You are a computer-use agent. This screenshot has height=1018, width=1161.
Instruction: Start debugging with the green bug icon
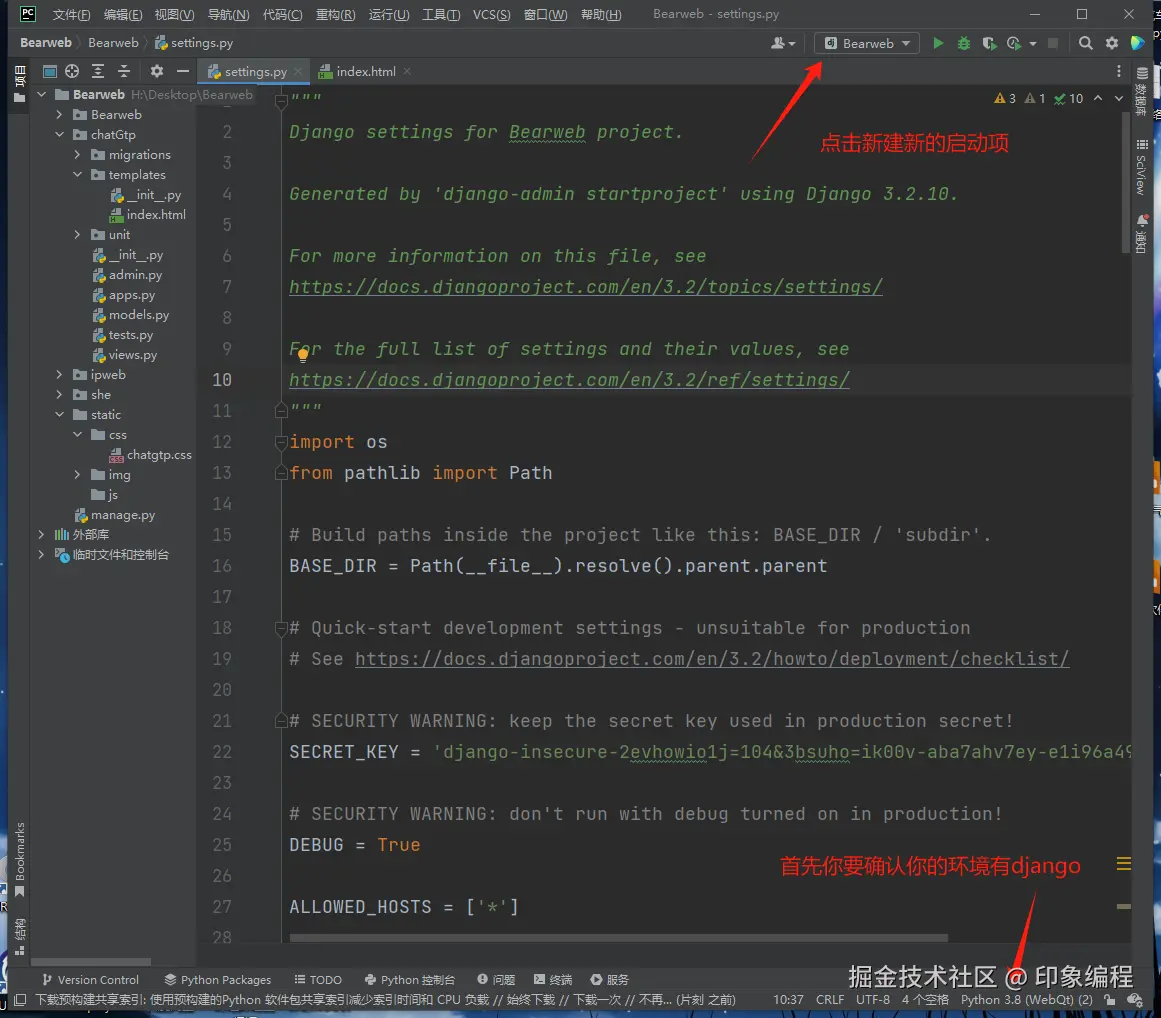click(963, 43)
